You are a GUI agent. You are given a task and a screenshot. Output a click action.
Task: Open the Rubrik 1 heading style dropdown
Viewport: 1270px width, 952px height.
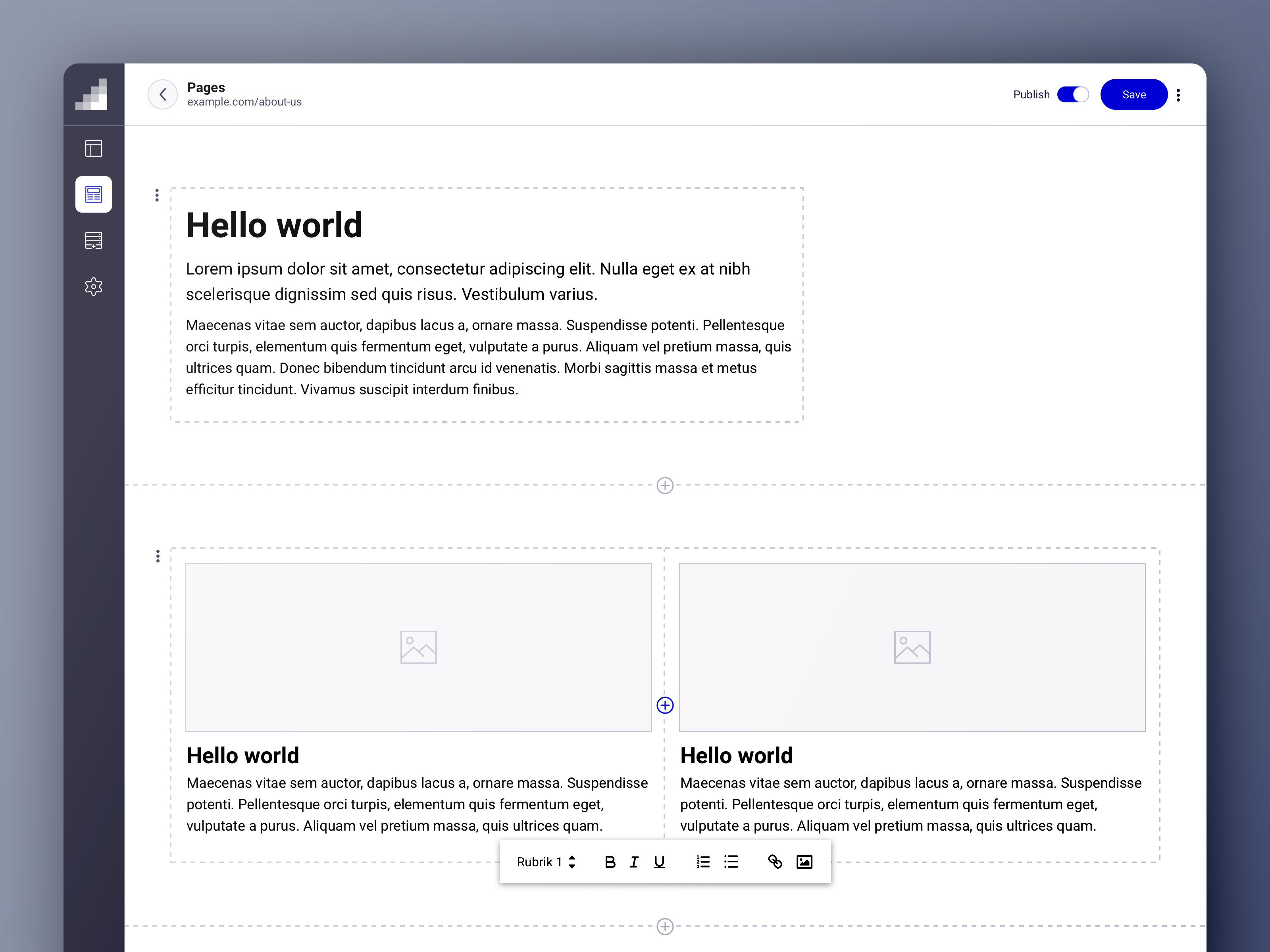point(543,861)
